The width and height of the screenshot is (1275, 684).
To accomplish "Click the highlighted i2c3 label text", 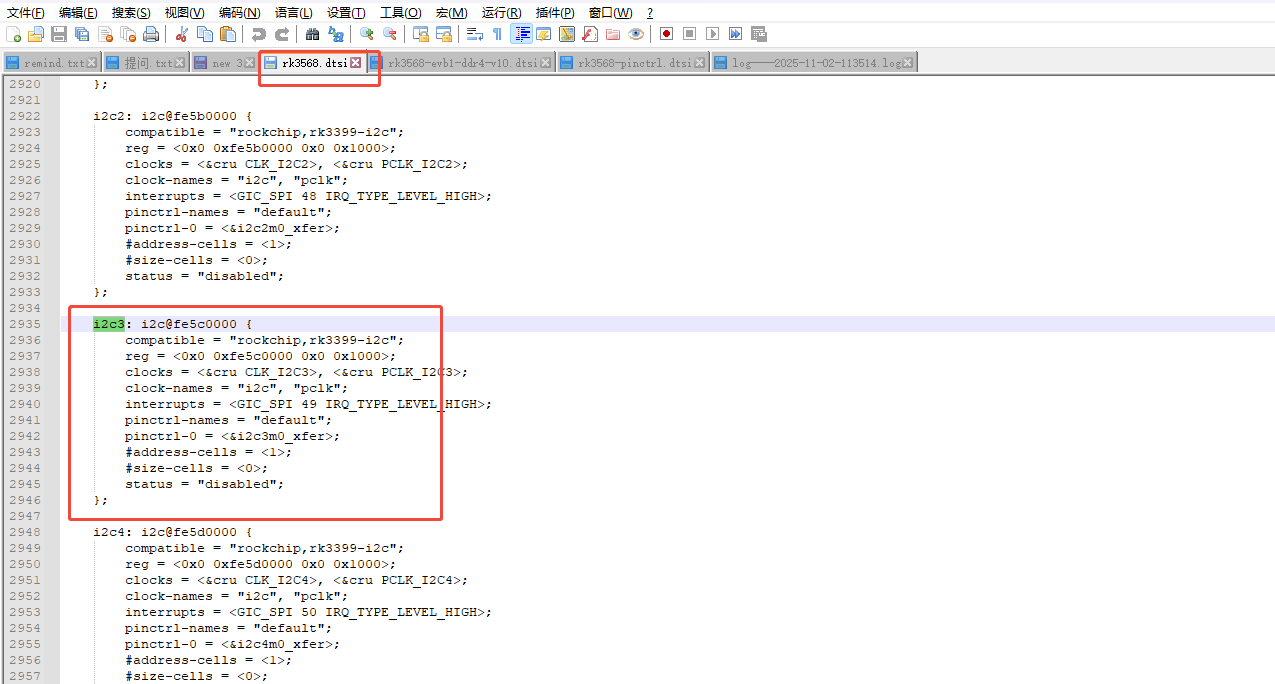I will tap(109, 324).
